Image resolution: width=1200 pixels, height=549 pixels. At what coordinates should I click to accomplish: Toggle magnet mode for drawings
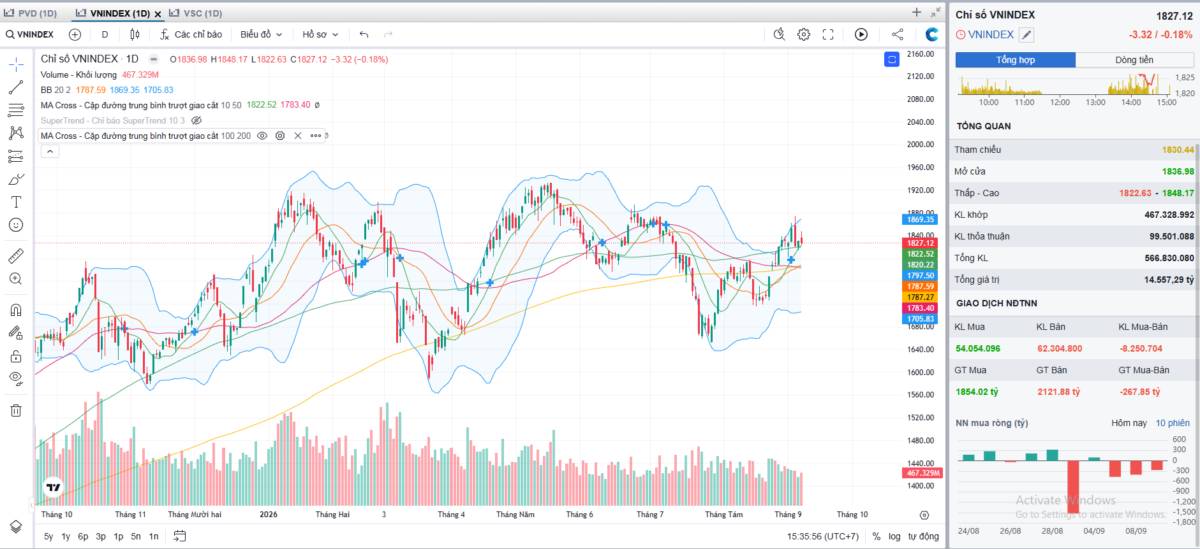[16, 310]
